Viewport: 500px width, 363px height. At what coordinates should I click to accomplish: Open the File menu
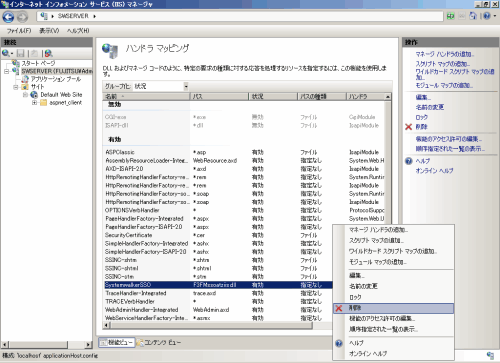19,31
